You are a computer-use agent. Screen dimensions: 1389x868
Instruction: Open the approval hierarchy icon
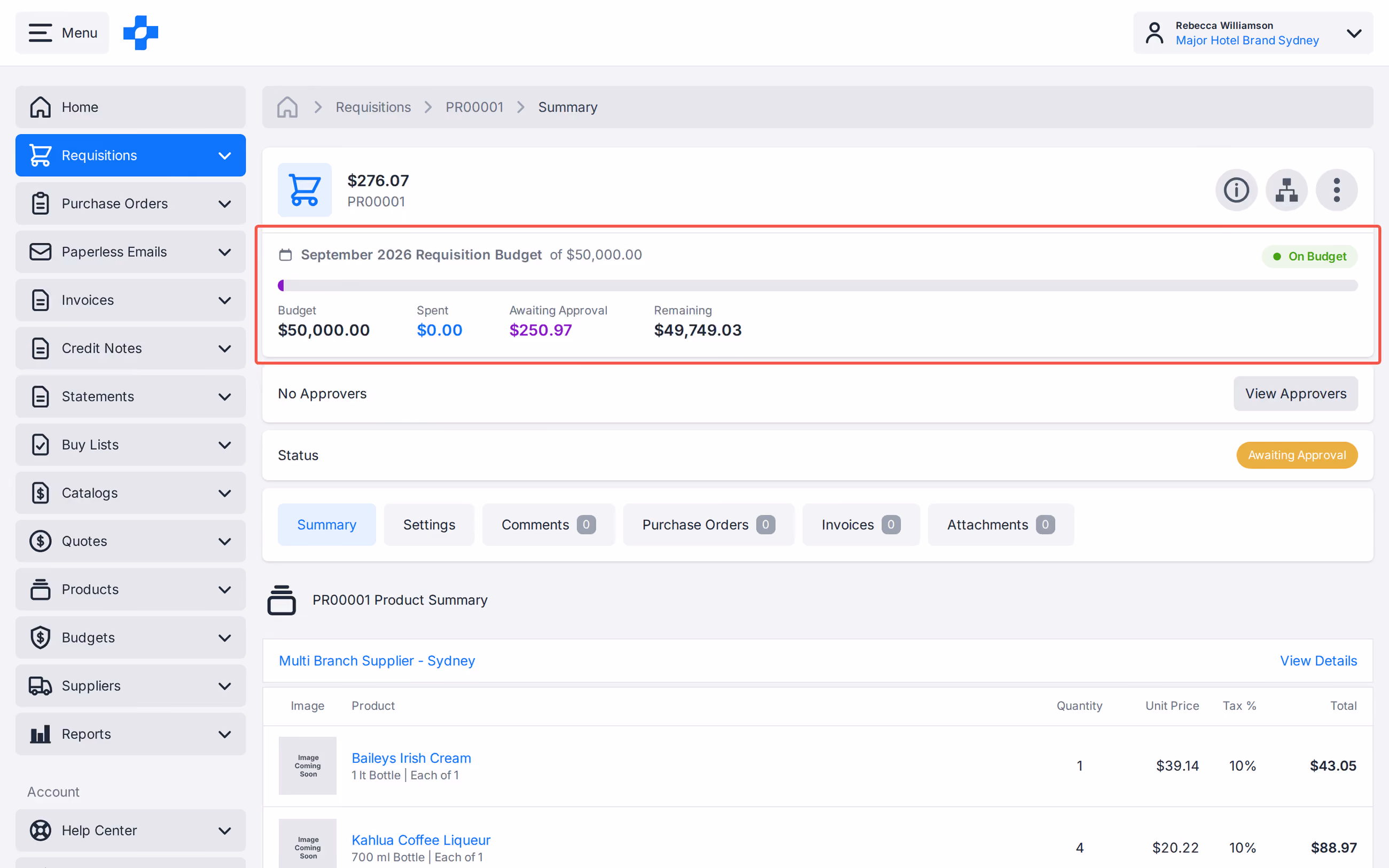click(1286, 190)
